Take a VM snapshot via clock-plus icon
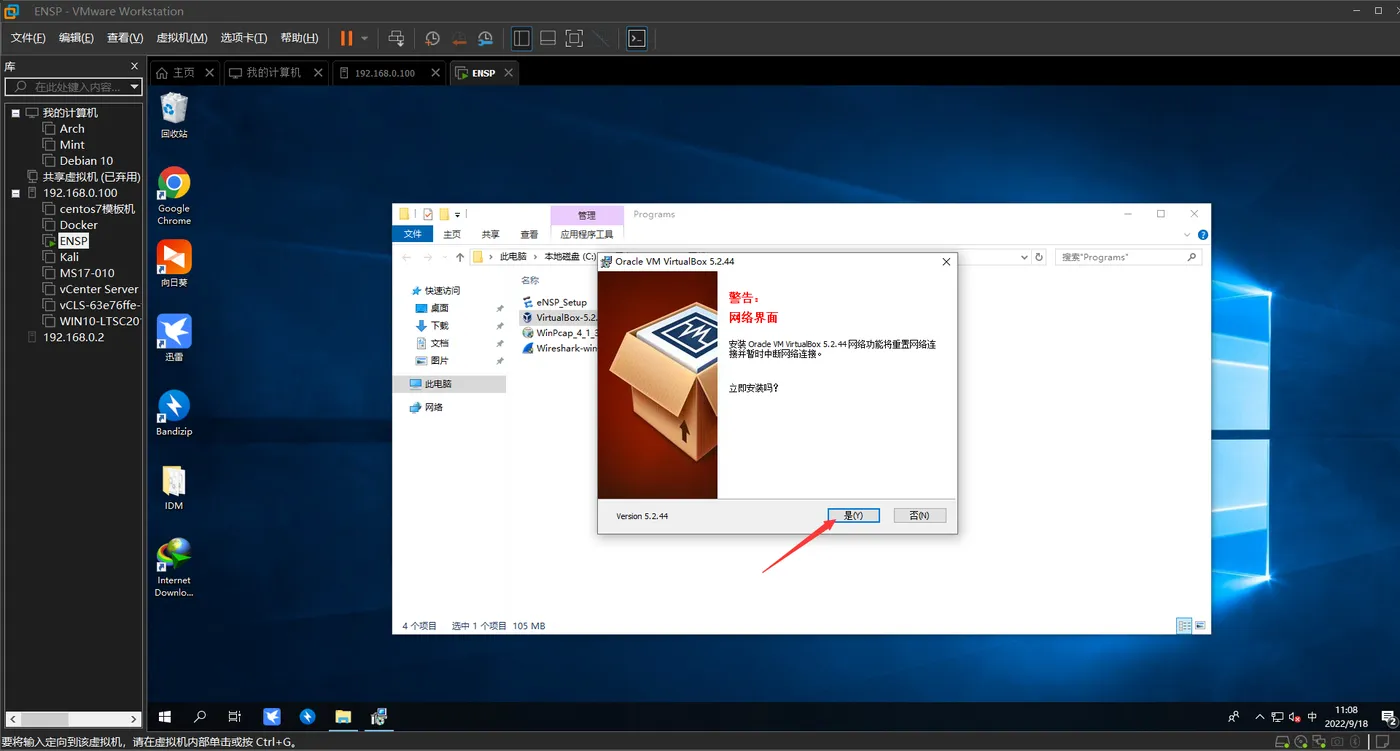This screenshot has width=1400, height=751. coord(432,38)
